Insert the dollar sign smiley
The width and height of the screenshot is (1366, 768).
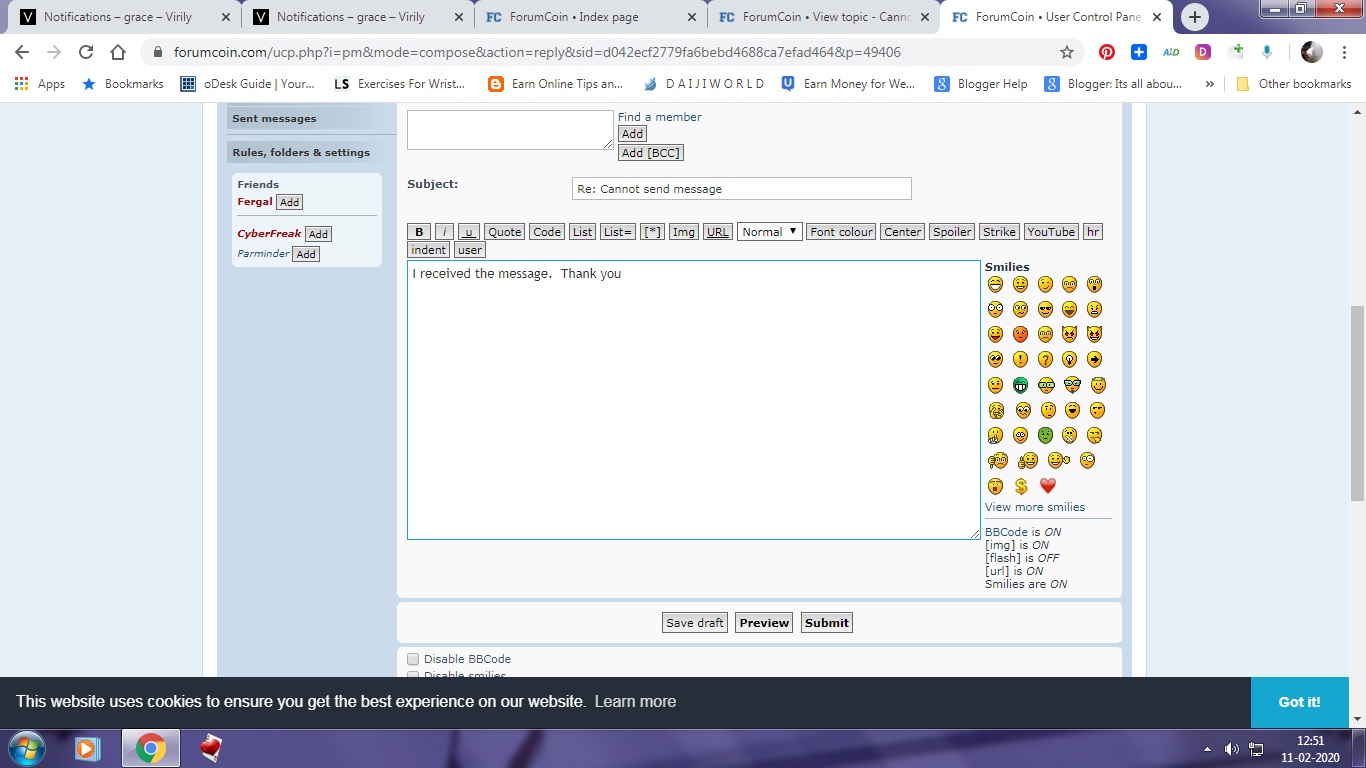click(1021, 486)
